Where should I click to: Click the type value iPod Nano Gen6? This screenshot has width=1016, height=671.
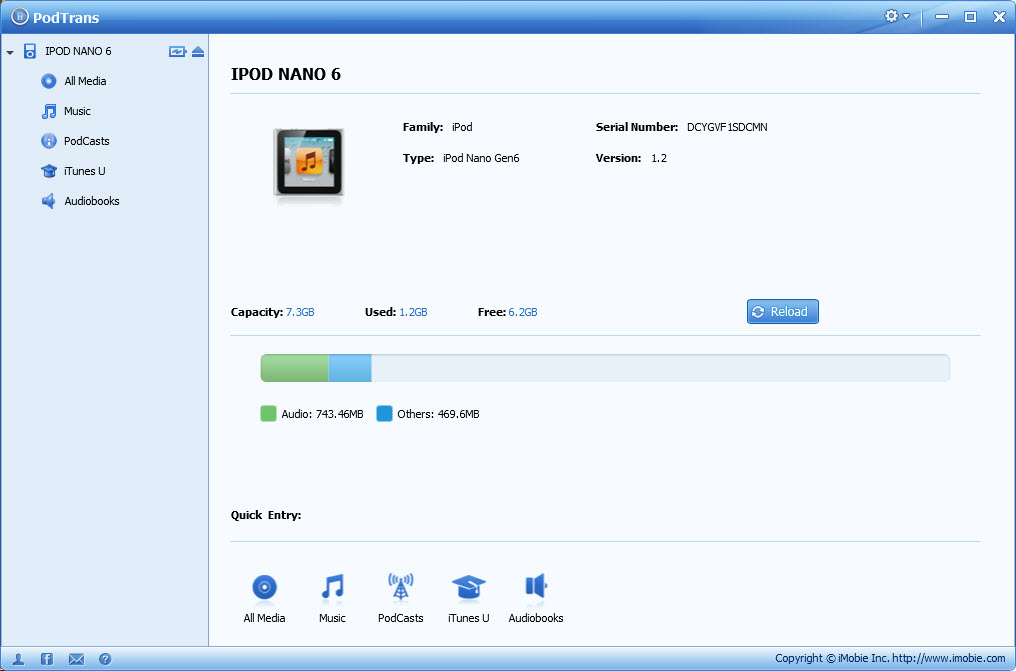(x=481, y=158)
